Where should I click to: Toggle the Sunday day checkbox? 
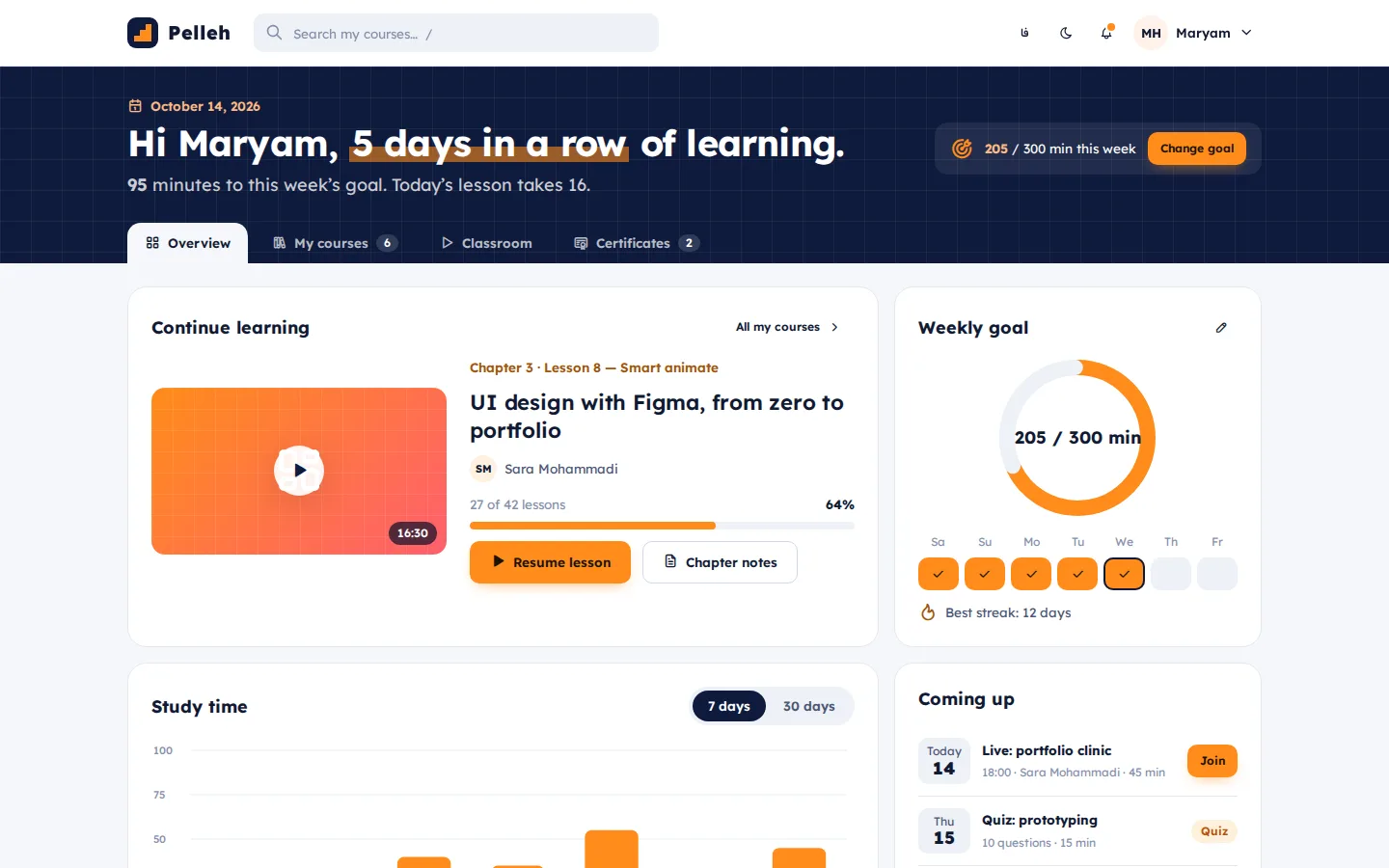tap(985, 574)
